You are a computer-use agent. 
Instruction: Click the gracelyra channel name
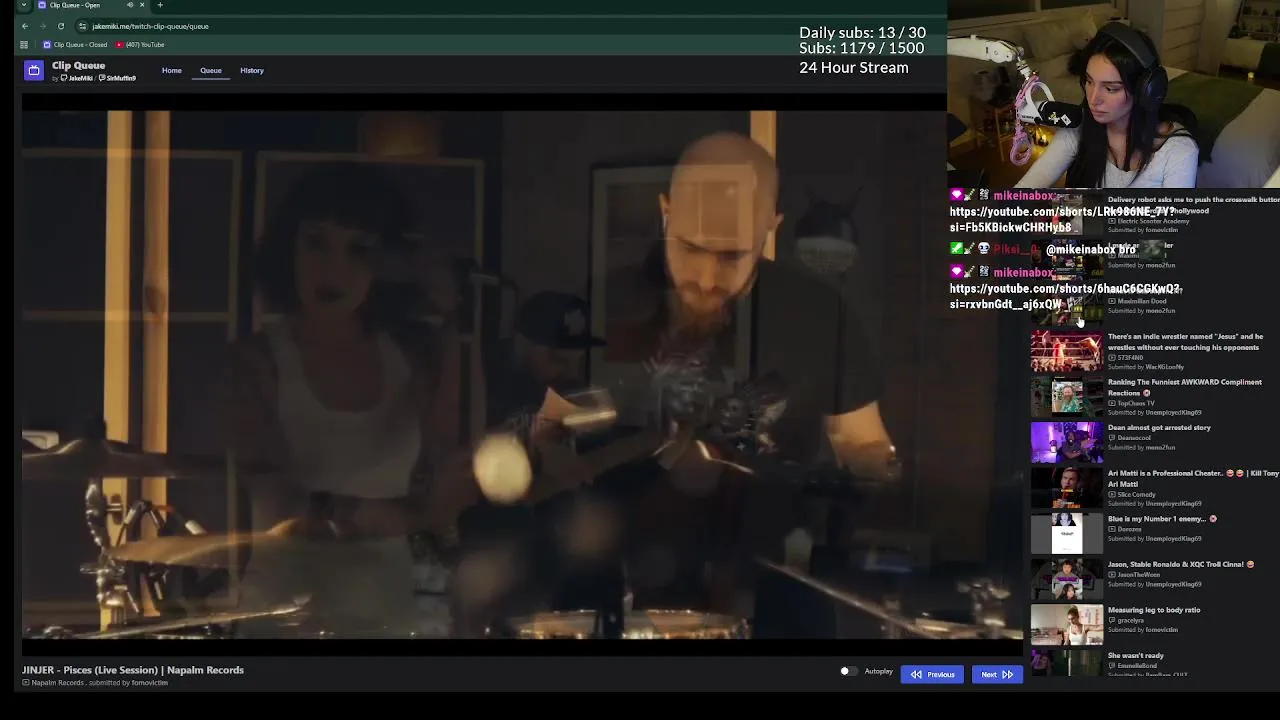1131,621
